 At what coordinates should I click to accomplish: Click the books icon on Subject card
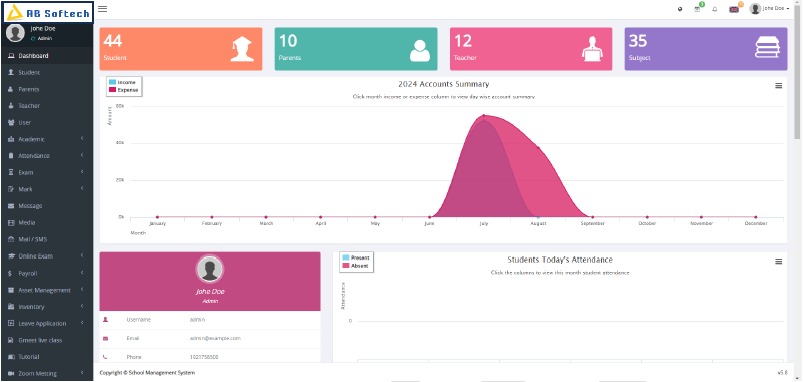coord(768,48)
